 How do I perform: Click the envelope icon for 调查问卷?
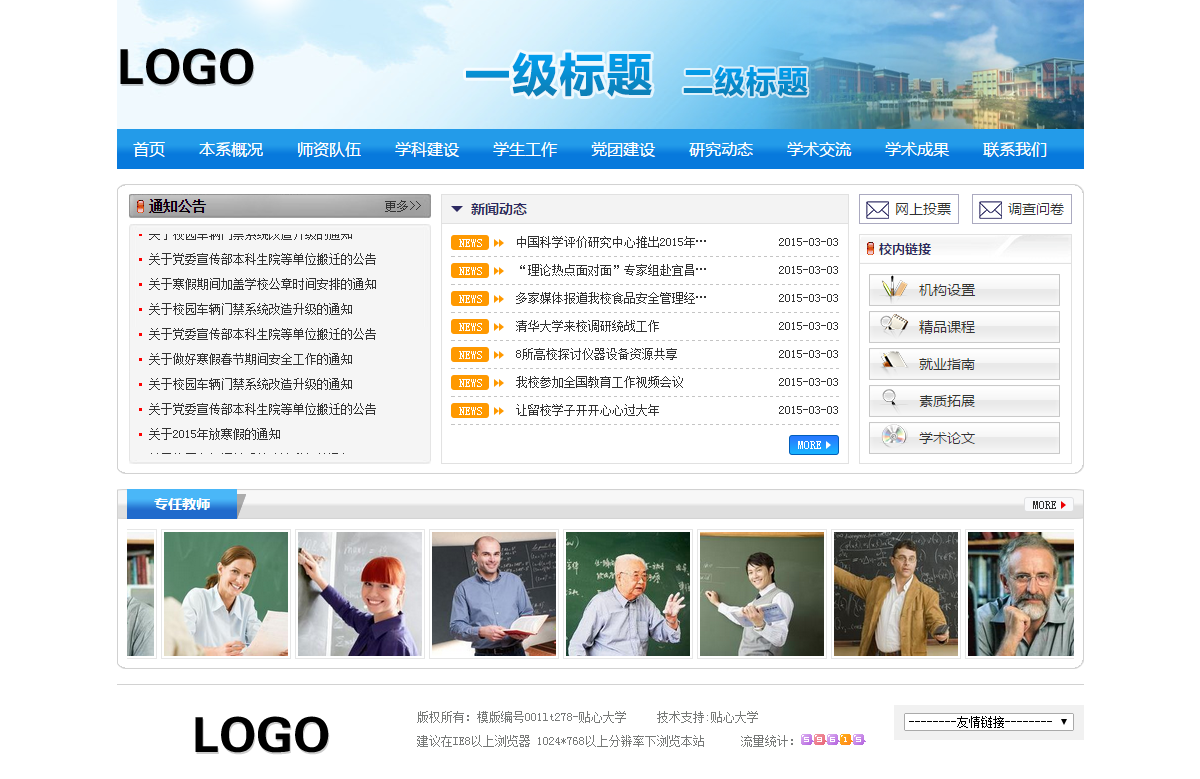[x=990, y=210]
